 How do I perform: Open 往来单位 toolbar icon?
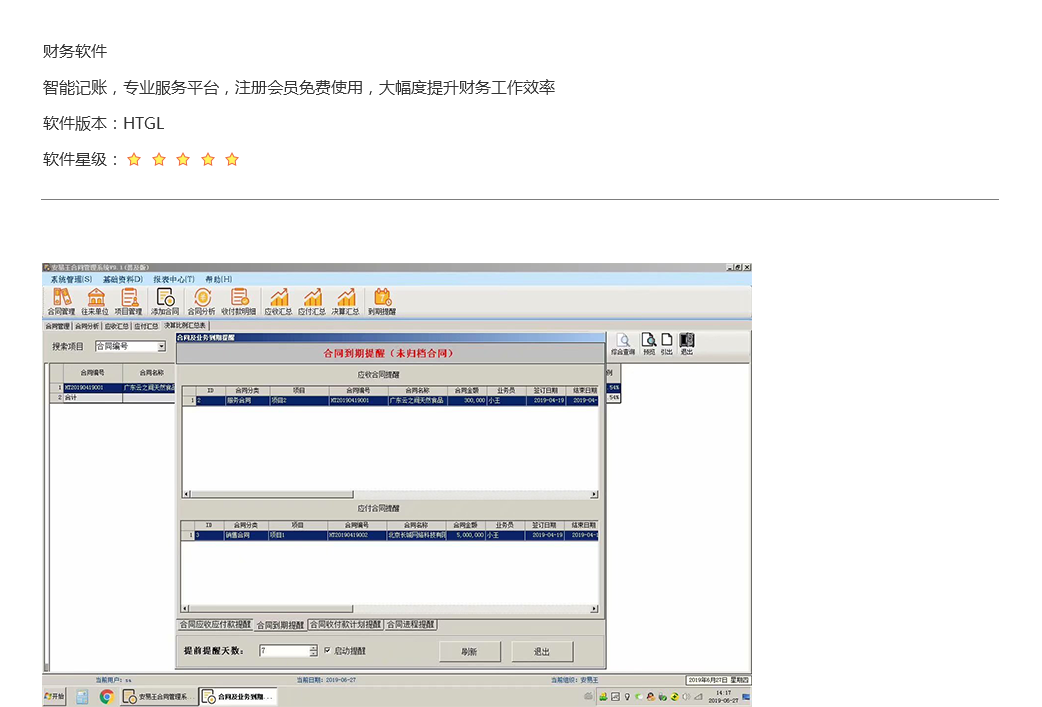click(x=95, y=302)
